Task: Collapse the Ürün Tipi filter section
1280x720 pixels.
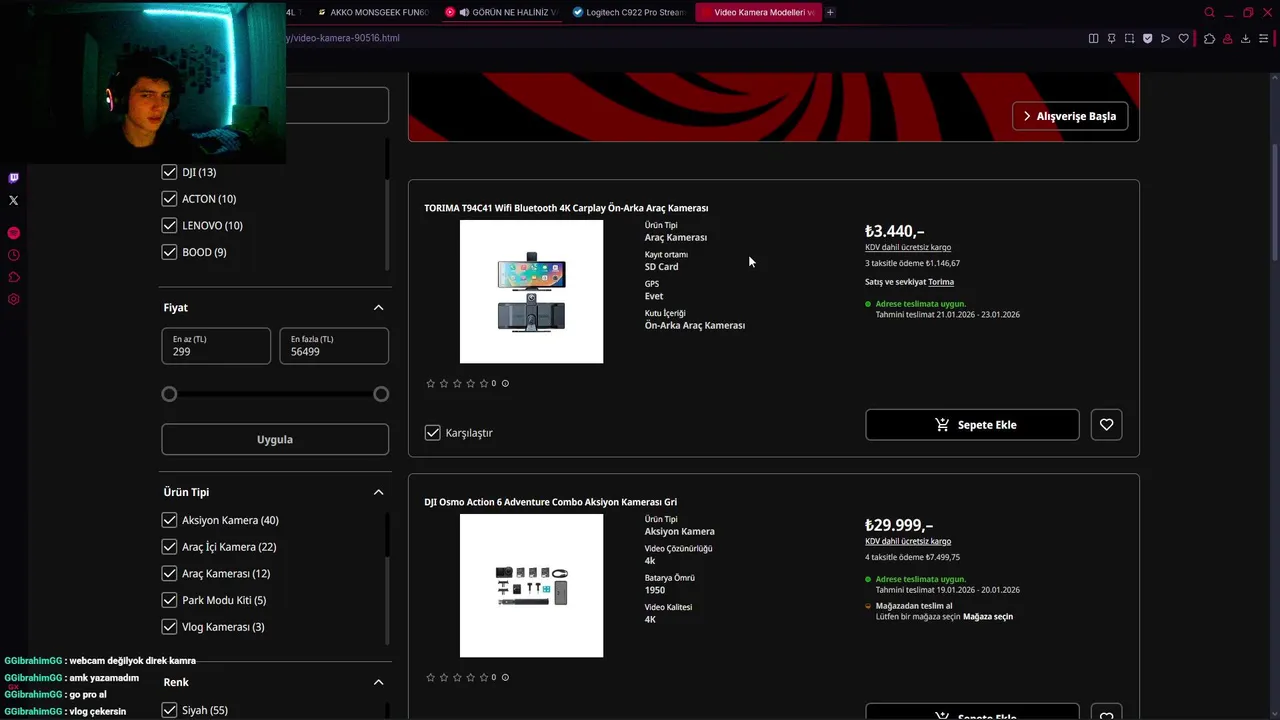Action: pos(378,492)
